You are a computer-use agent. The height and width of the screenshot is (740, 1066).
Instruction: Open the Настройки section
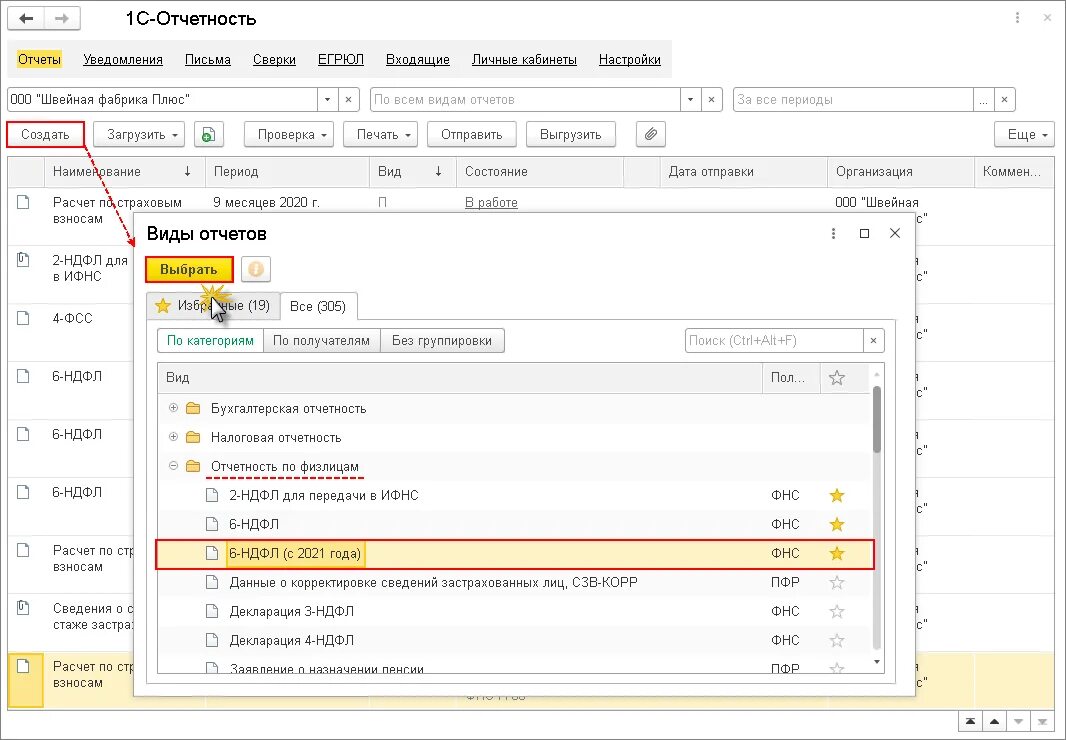(x=630, y=60)
